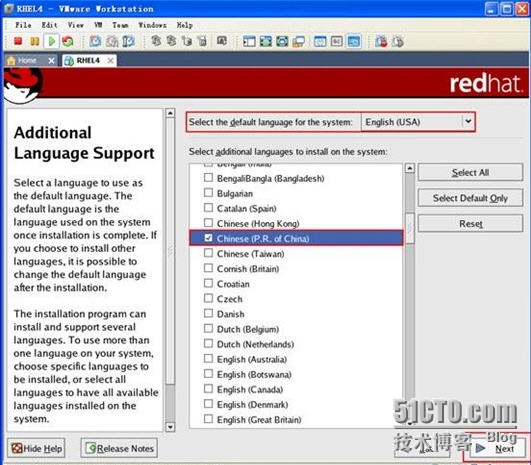Open the View menu

click(x=75, y=25)
